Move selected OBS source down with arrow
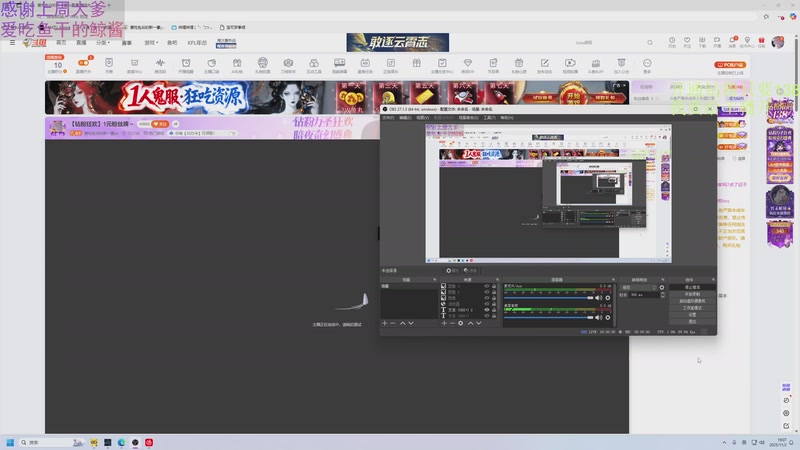The width and height of the screenshot is (800, 450). click(x=479, y=323)
